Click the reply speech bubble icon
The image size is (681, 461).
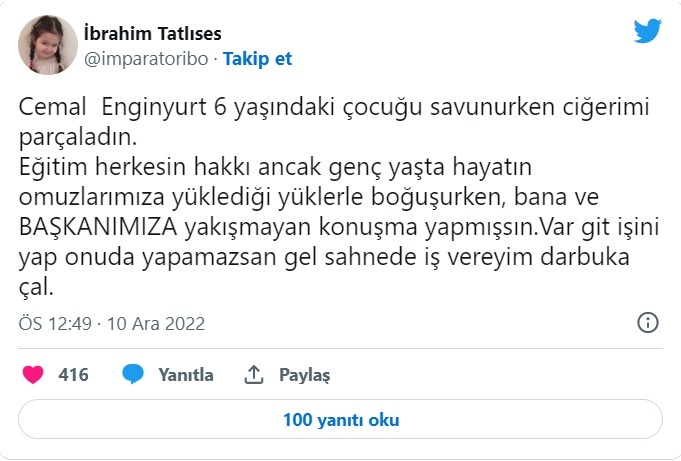click(132, 375)
